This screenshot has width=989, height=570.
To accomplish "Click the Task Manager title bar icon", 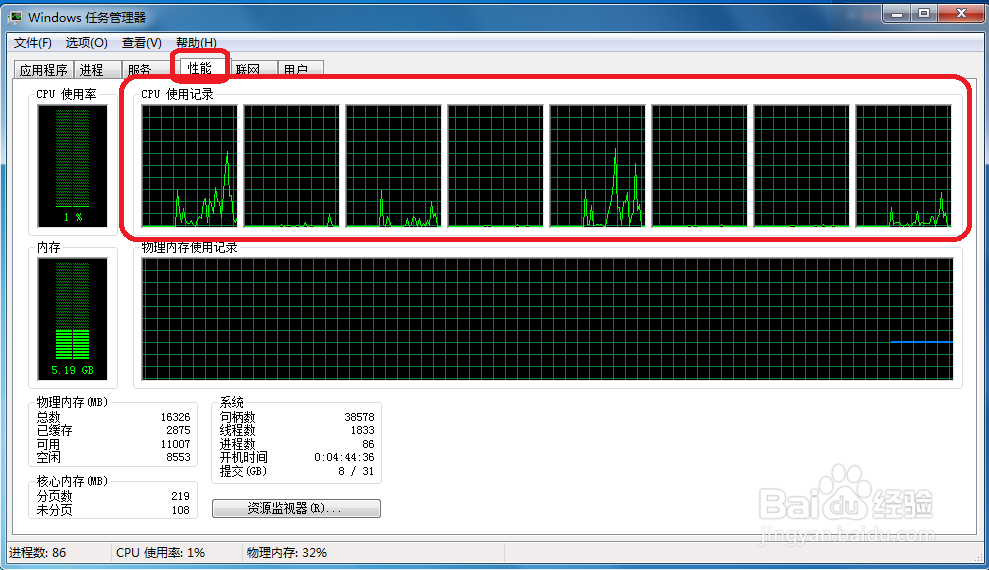I will pos(15,17).
